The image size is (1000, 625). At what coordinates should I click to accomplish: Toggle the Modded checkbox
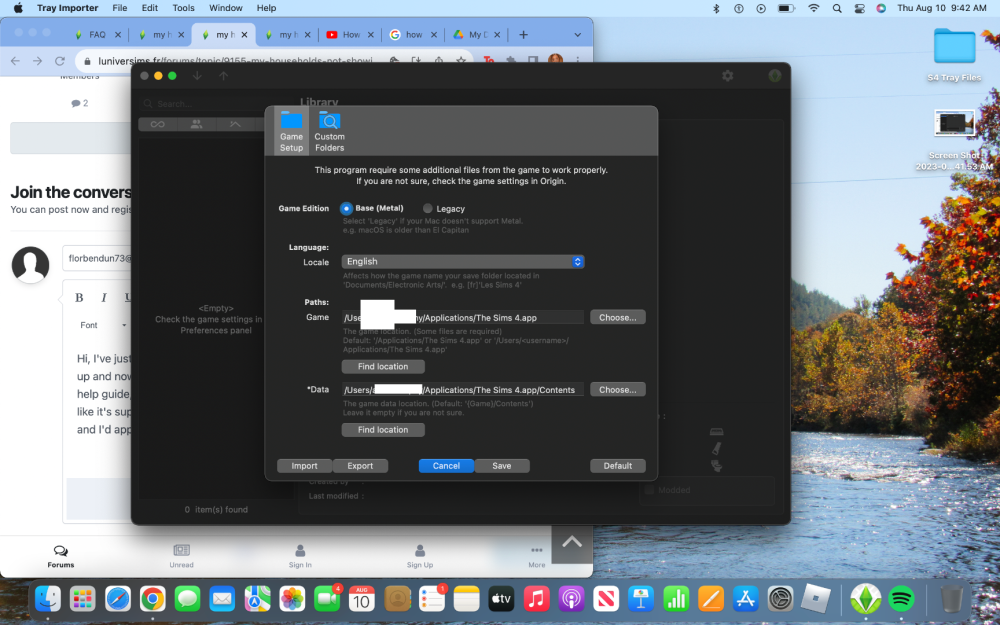point(649,490)
